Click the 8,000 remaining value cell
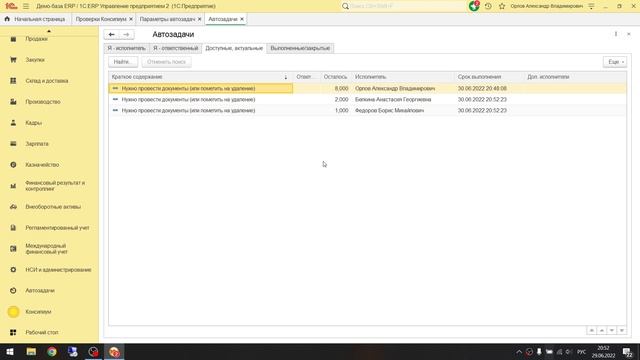Viewport: 640px width, 360px height. pos(336,89)
